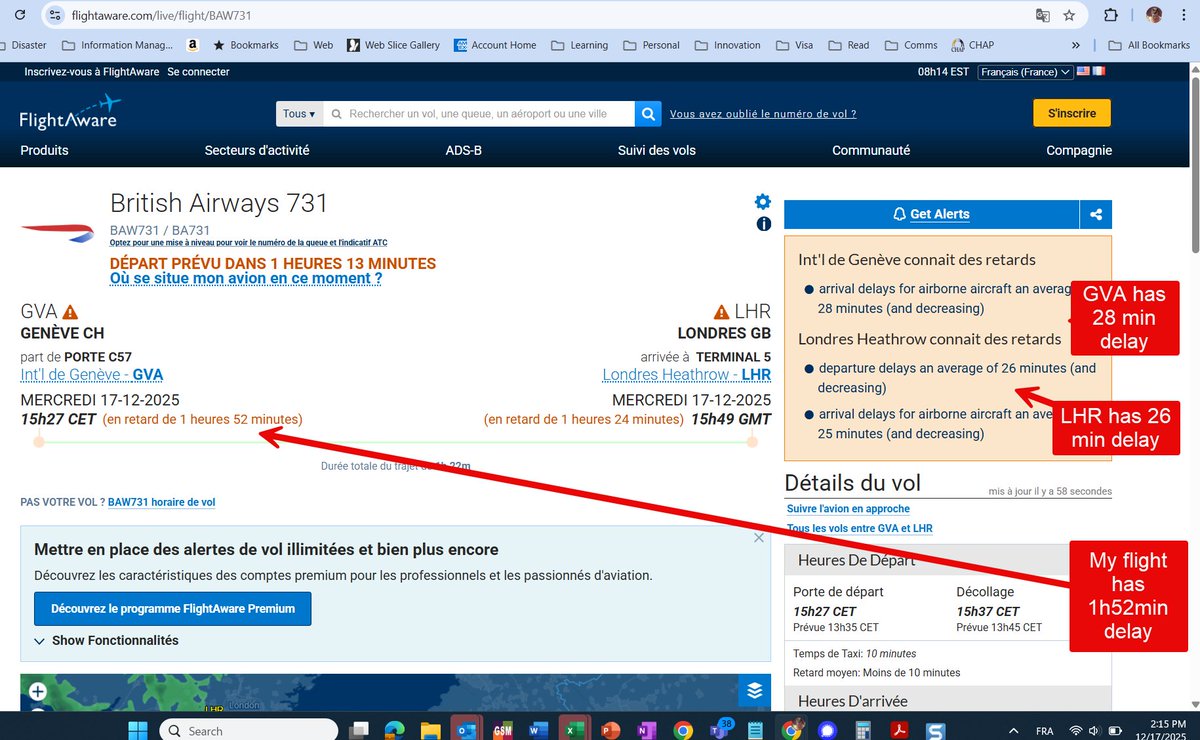Click the site information icon in address bar

pyautogui.click(x=57, y=15)
